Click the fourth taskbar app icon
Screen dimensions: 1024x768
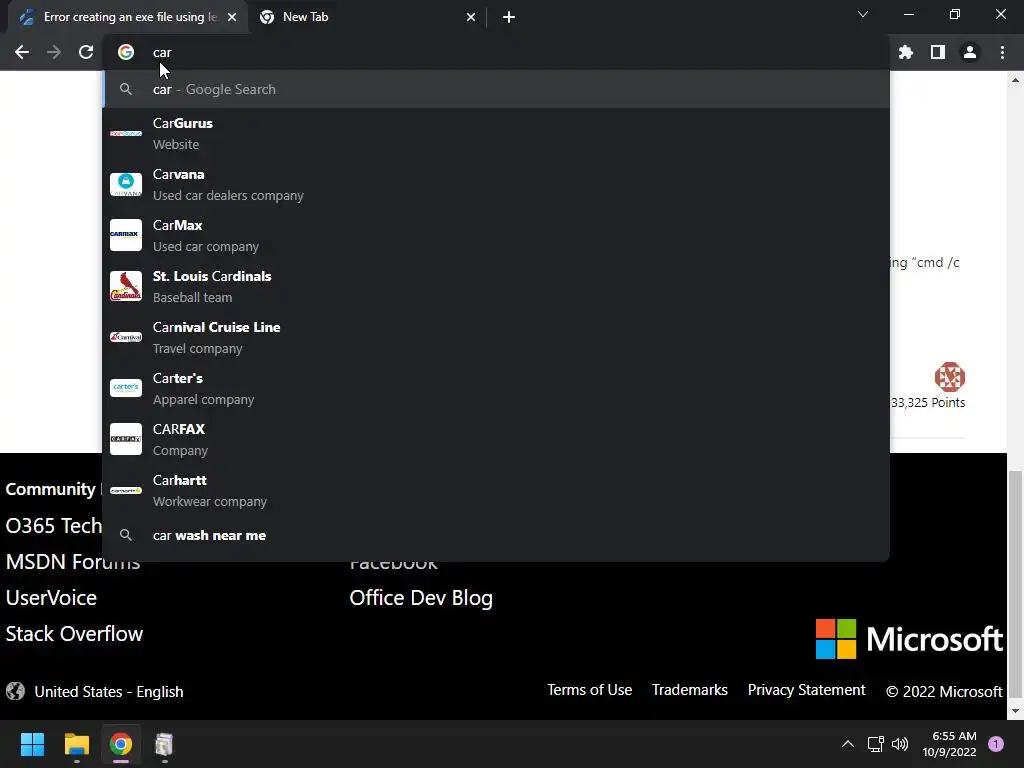tap(164, 744)
